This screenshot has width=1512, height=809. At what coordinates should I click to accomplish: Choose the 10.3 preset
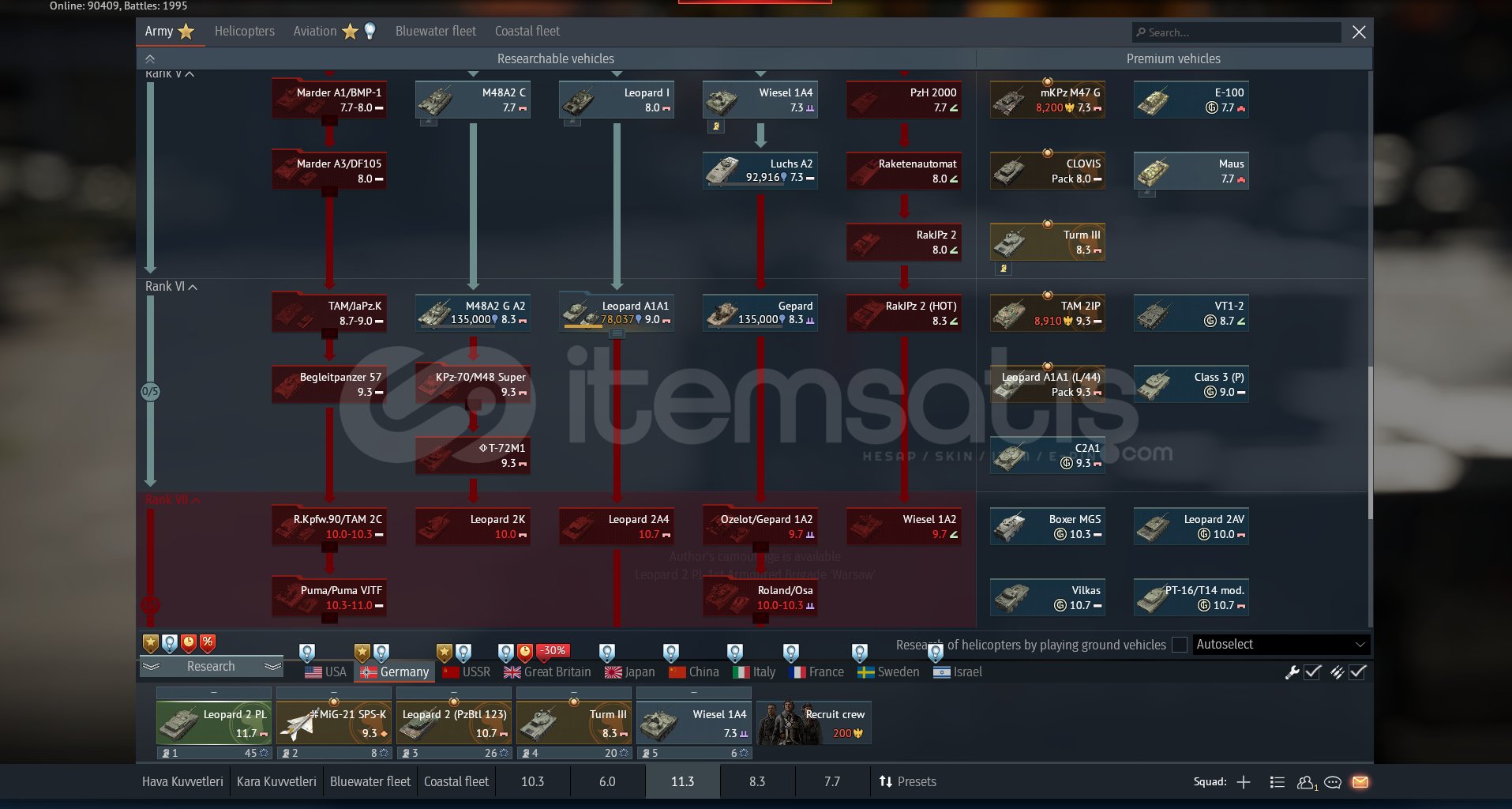tap(532, 782)
